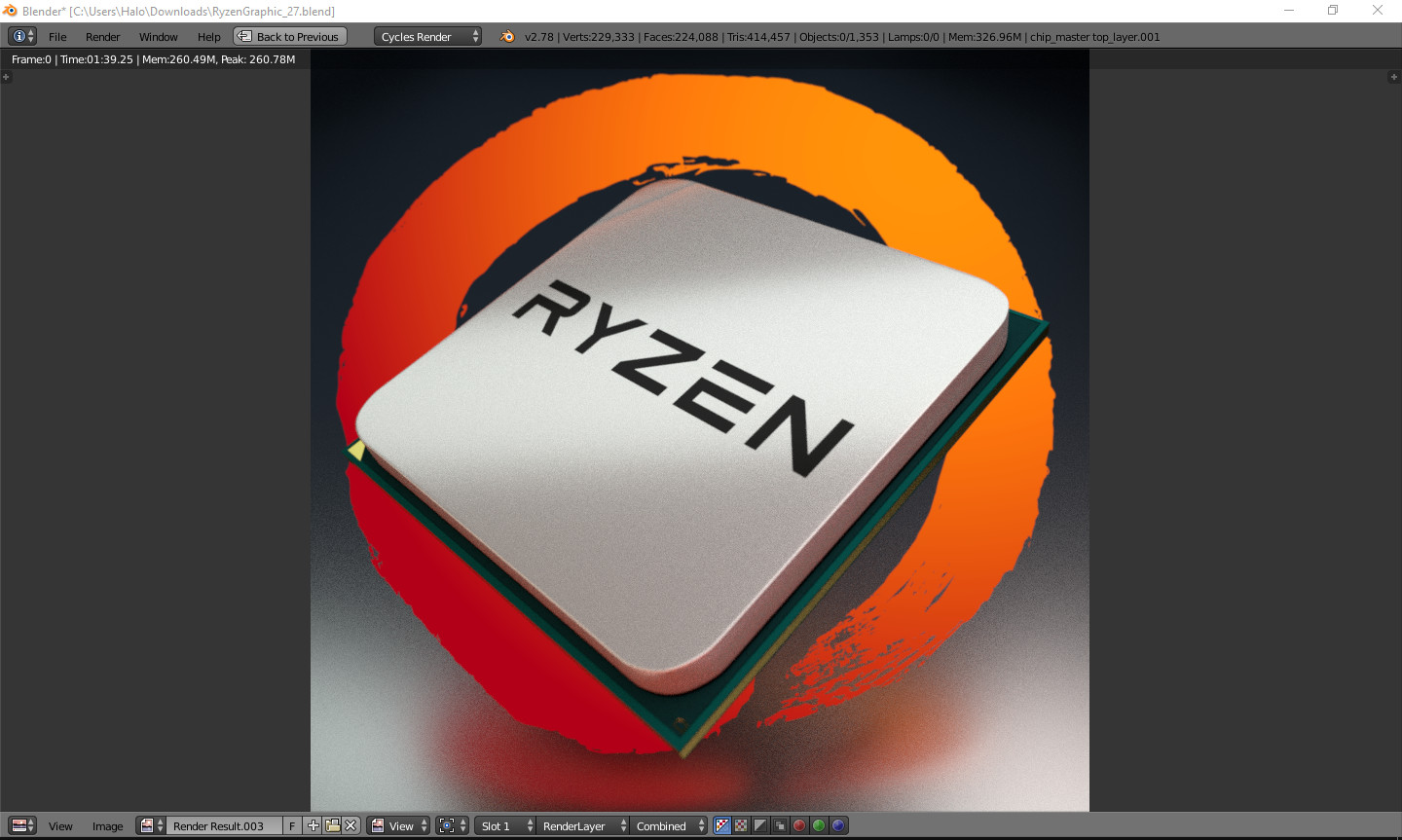The height and width of the screenshot is (840, 1402).
Task: Create a new image with plus icon
Action: (x=313, y=825)
